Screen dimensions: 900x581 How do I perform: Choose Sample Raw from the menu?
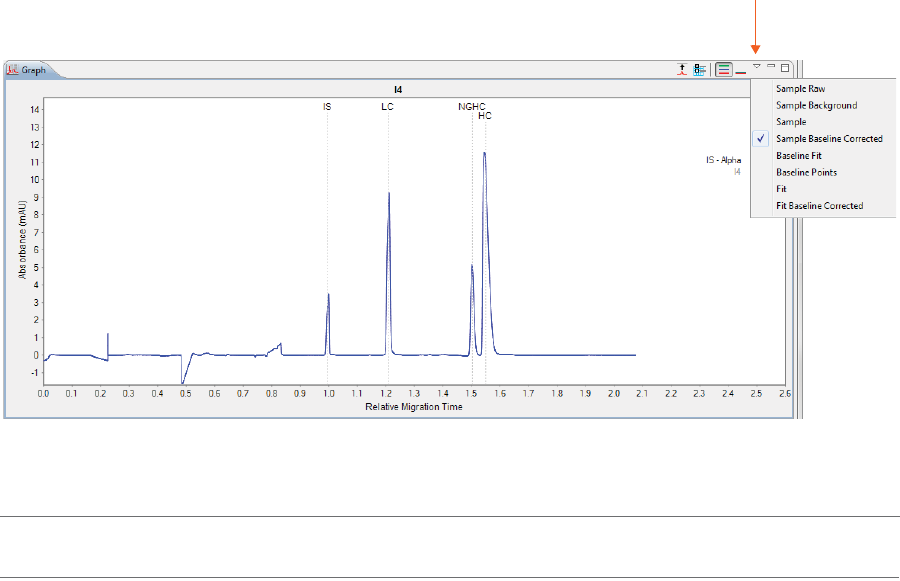(800, 88)
